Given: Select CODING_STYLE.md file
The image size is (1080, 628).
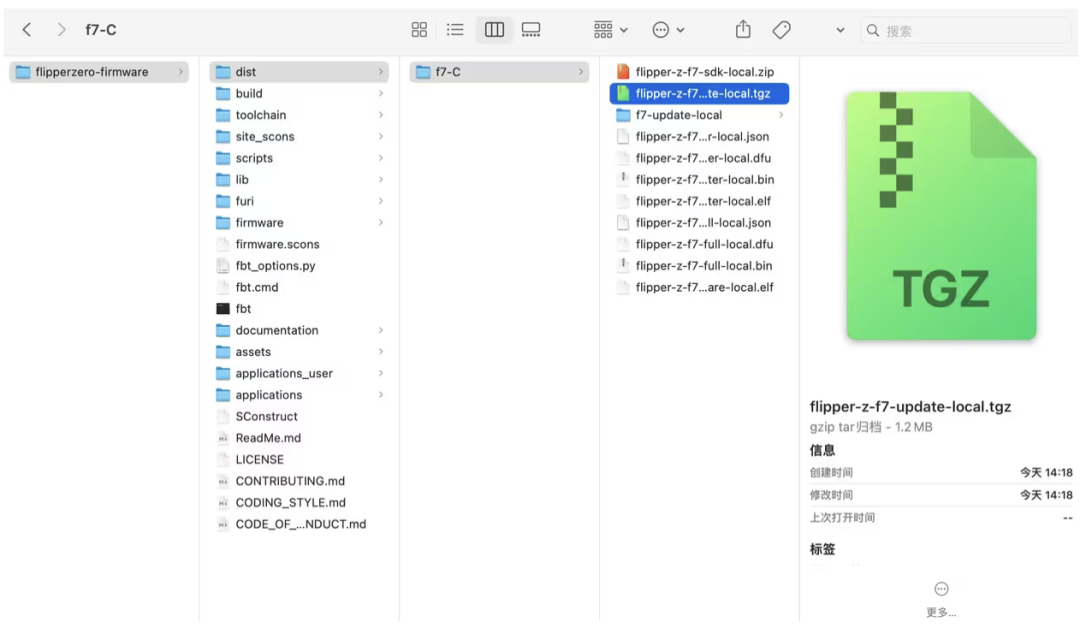Looking at the screenshot, I should [298, 503].
